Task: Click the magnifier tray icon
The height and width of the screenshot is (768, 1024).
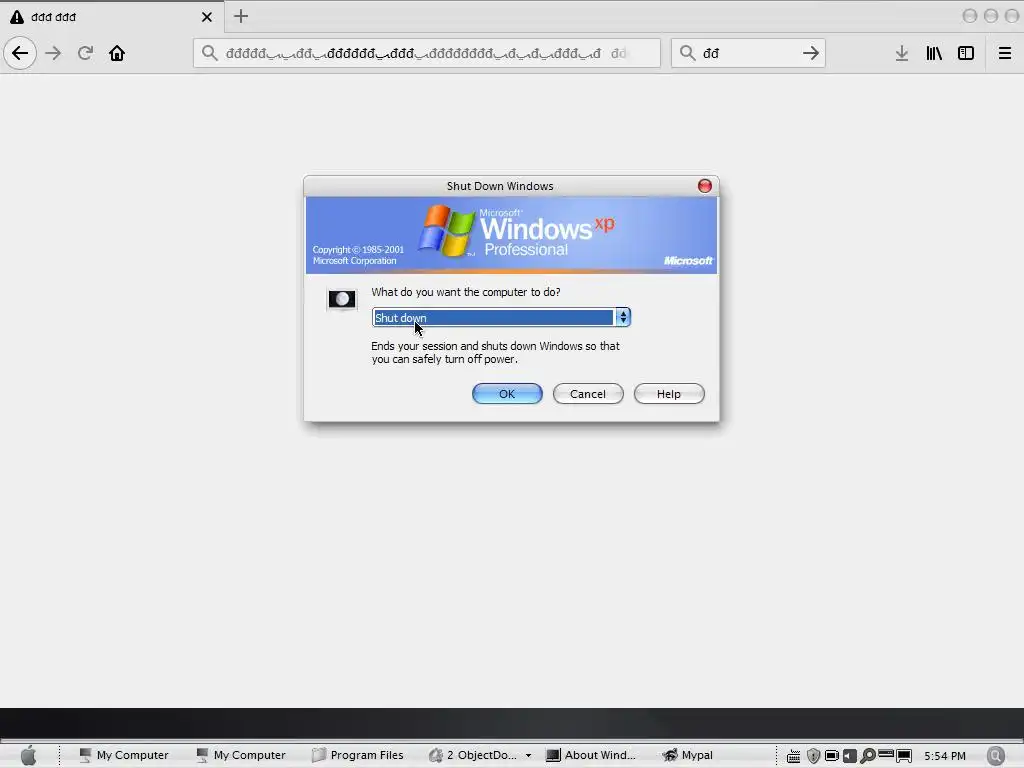Action: click(867, 756)
